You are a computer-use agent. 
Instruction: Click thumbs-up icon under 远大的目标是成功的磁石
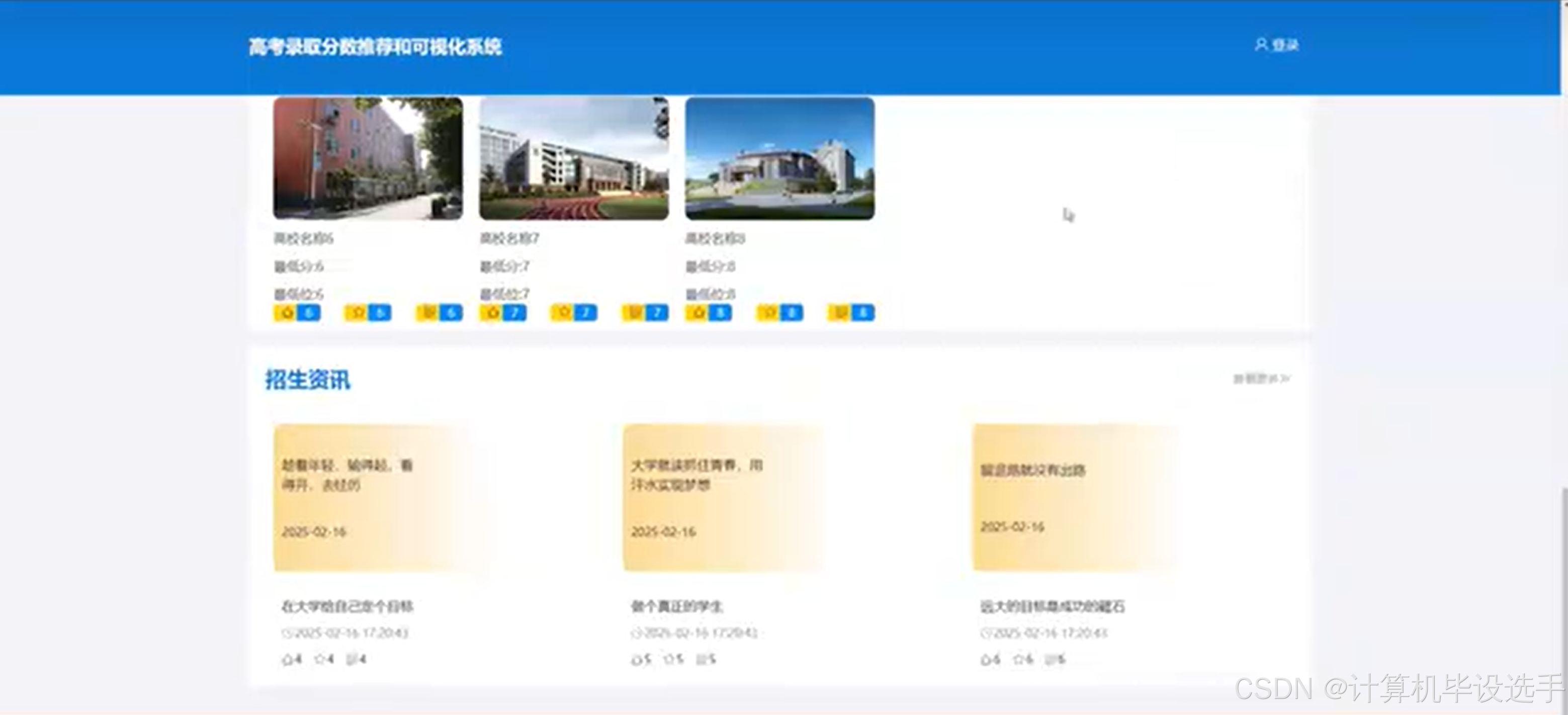pyautogui.click(x=986, y=659)
